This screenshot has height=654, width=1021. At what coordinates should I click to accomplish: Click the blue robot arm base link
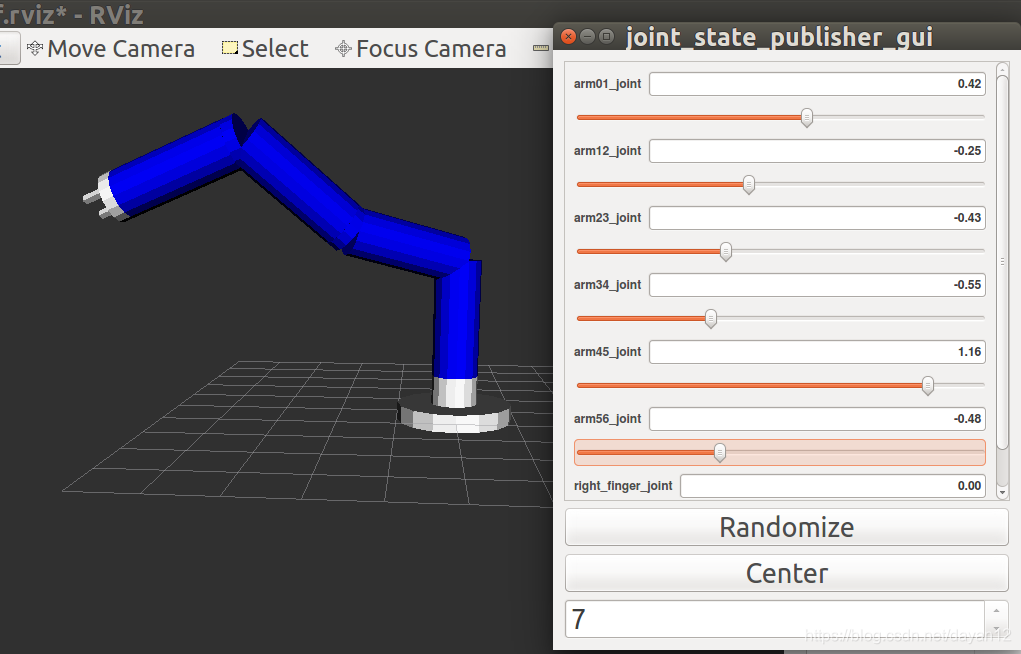click(456, 319)
